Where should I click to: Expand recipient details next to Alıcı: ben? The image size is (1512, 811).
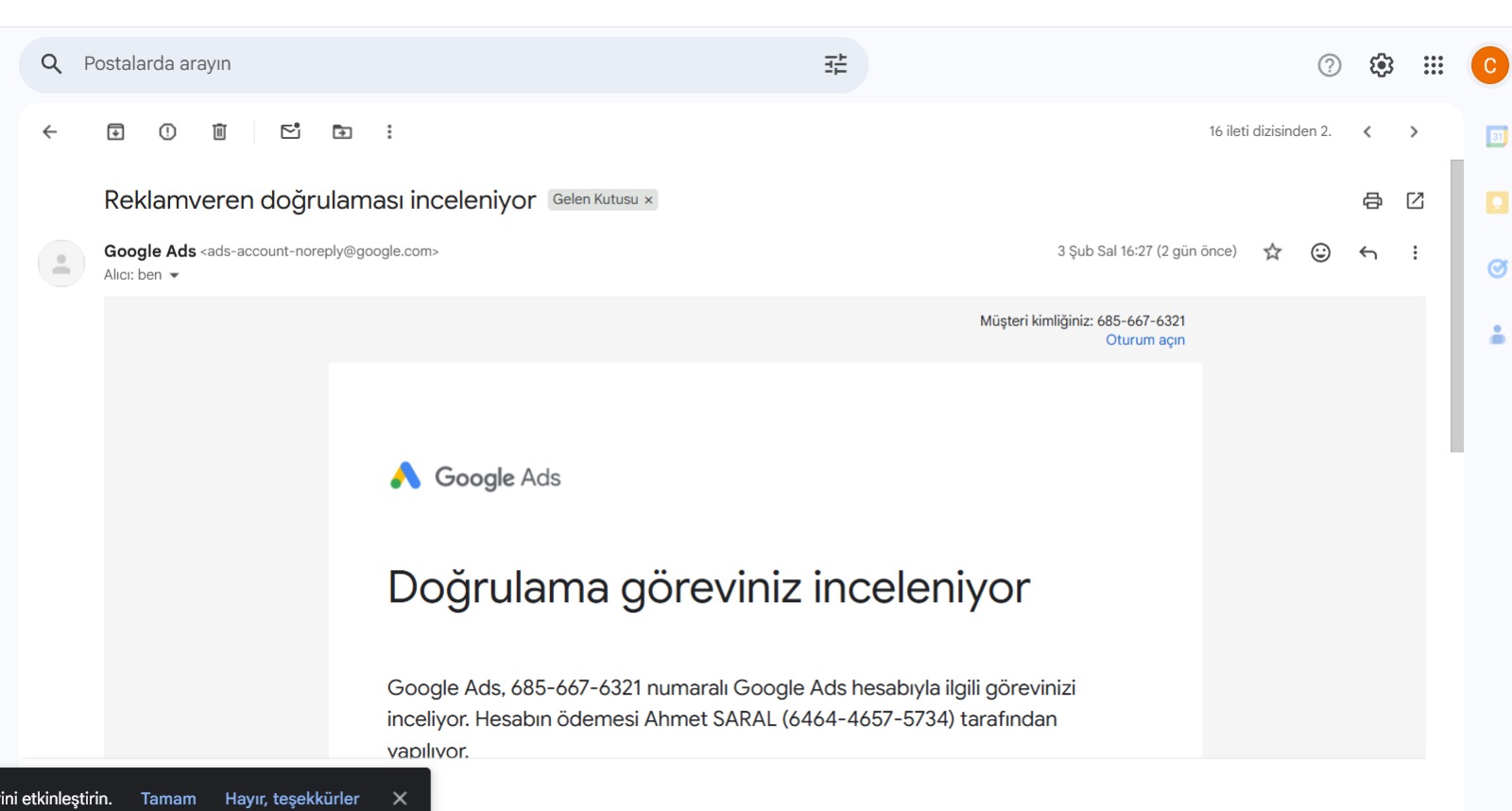(x=174, y=275)
